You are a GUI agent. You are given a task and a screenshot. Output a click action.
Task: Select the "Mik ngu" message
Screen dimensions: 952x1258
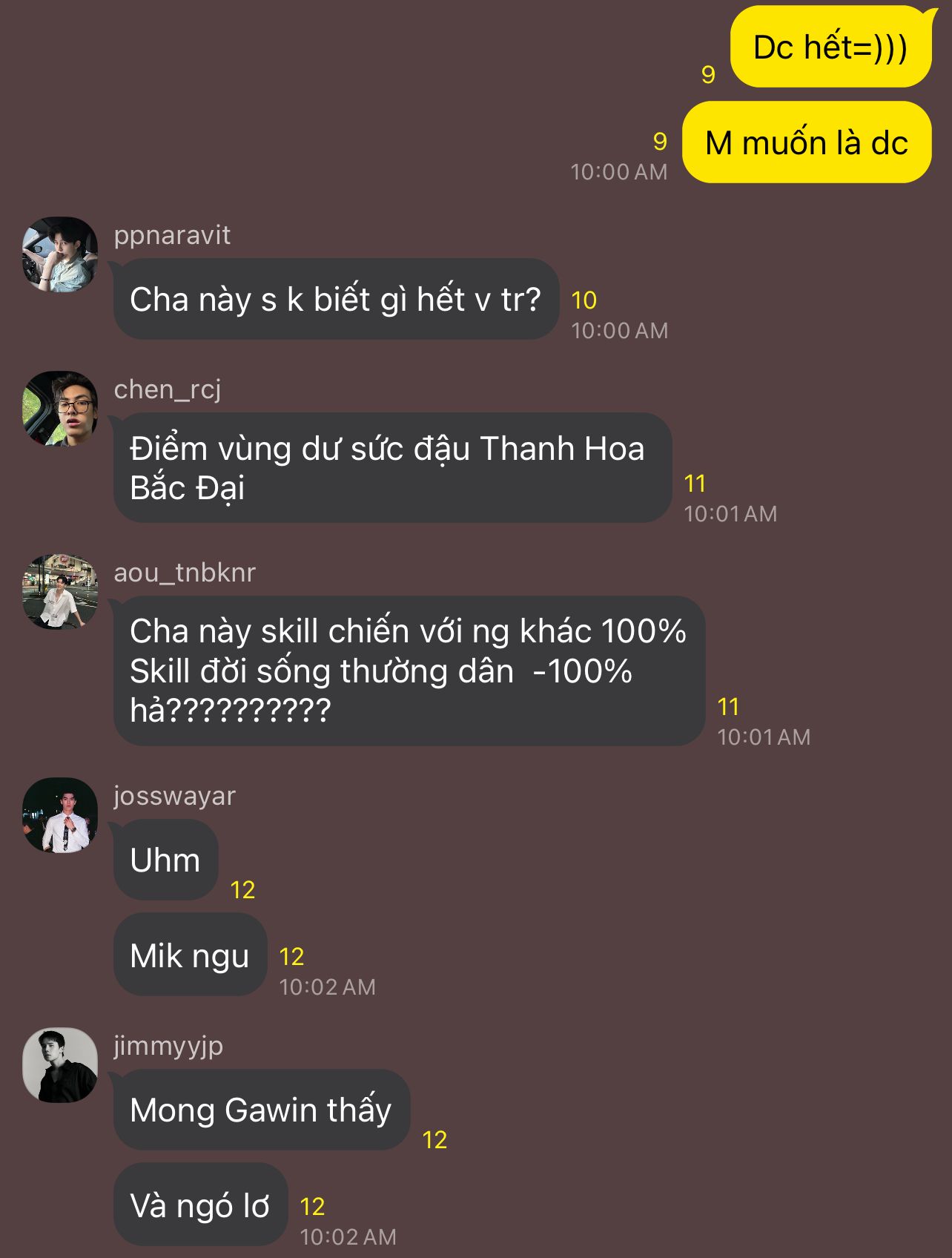[x=190, y=955]
